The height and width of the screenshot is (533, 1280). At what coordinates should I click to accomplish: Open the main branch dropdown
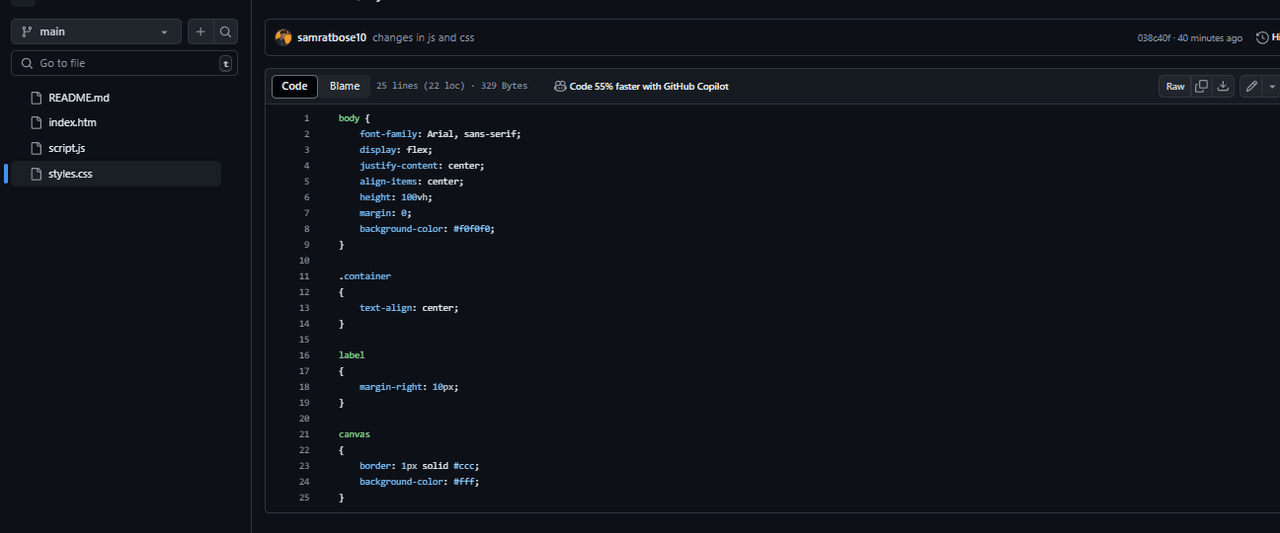pos(96,32)
